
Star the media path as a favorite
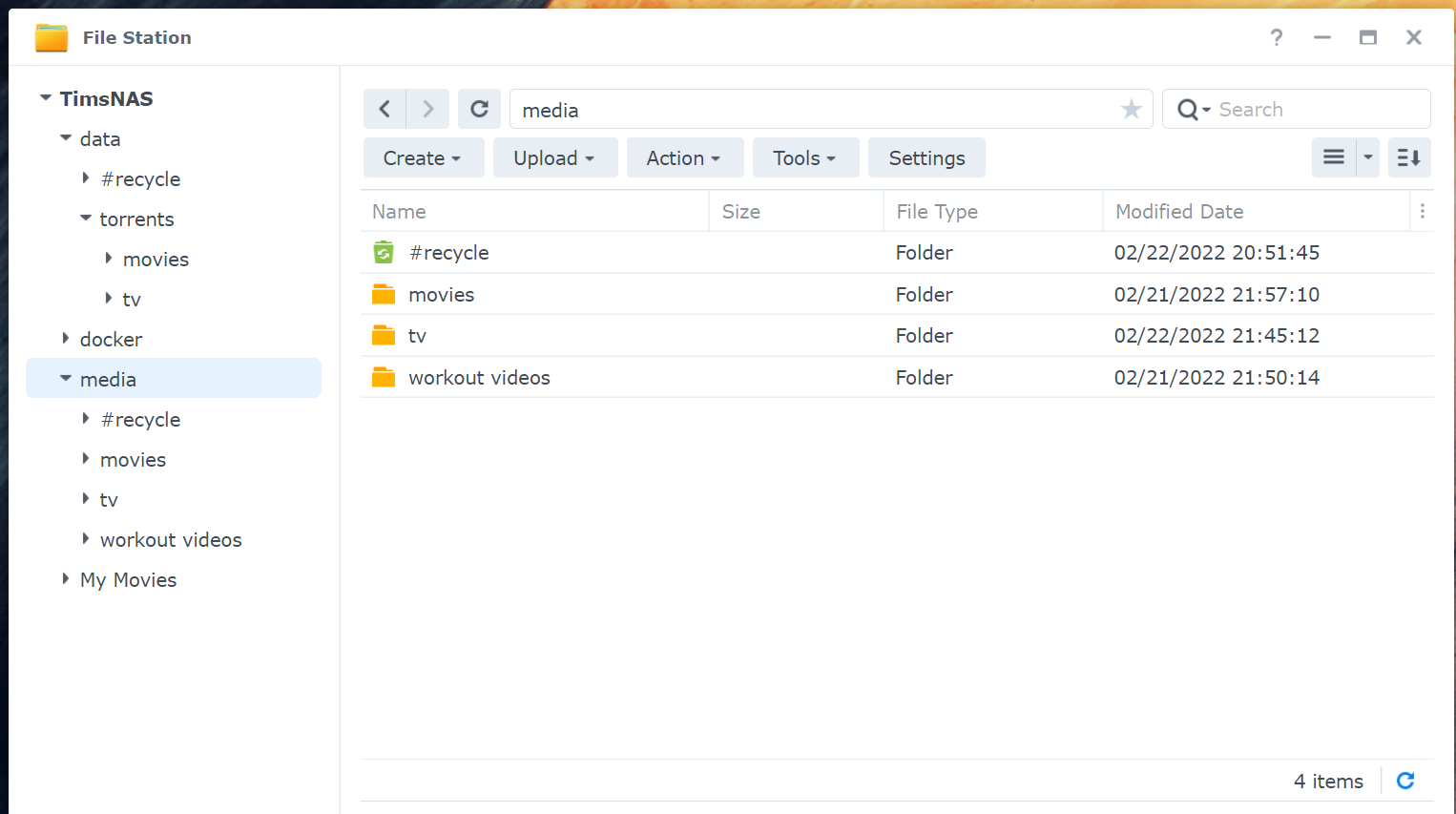click(1131, 109)
